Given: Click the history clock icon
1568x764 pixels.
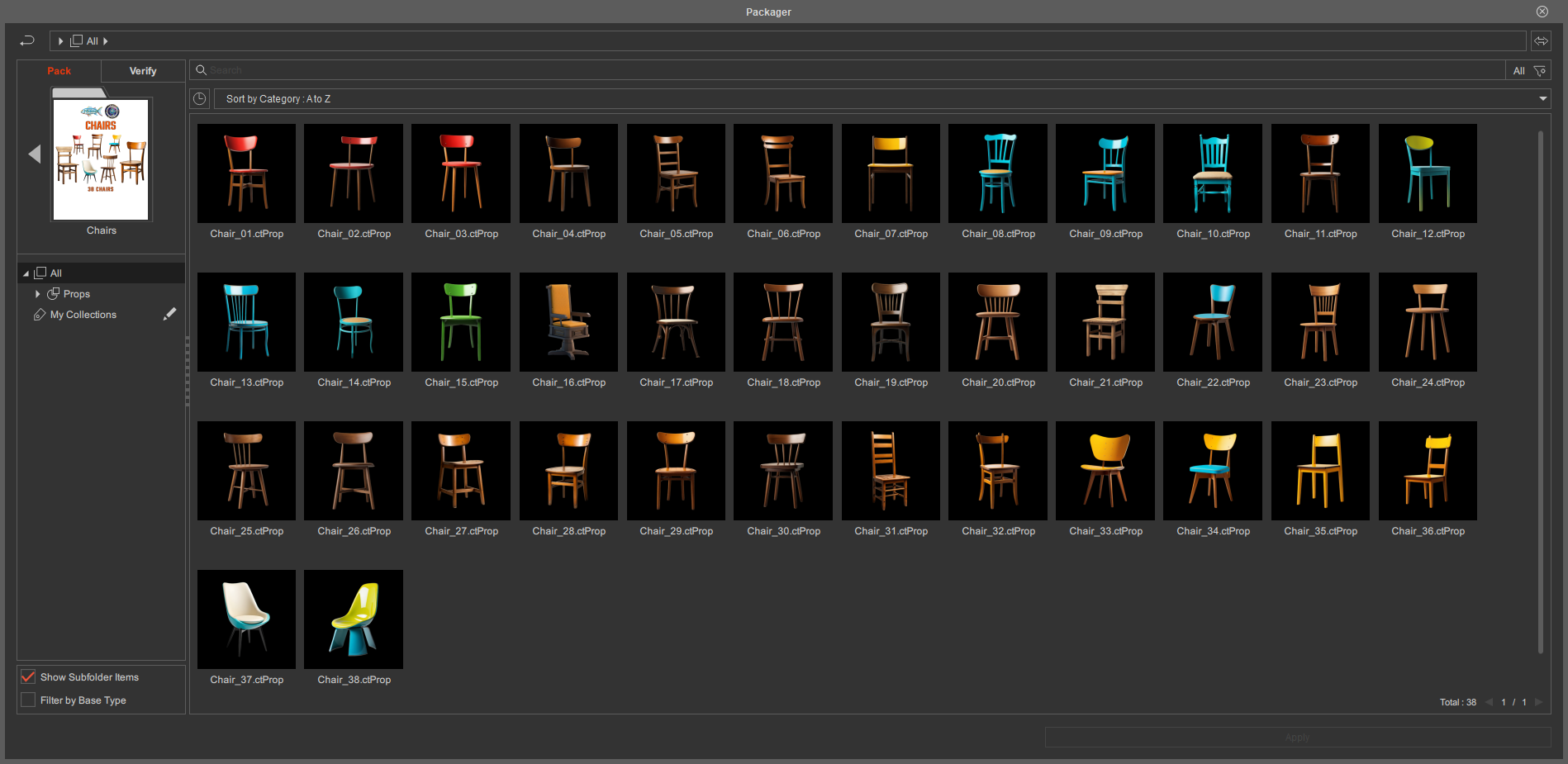Looking at the screenshot, I should pyautogui.click(x=200, y=99).
